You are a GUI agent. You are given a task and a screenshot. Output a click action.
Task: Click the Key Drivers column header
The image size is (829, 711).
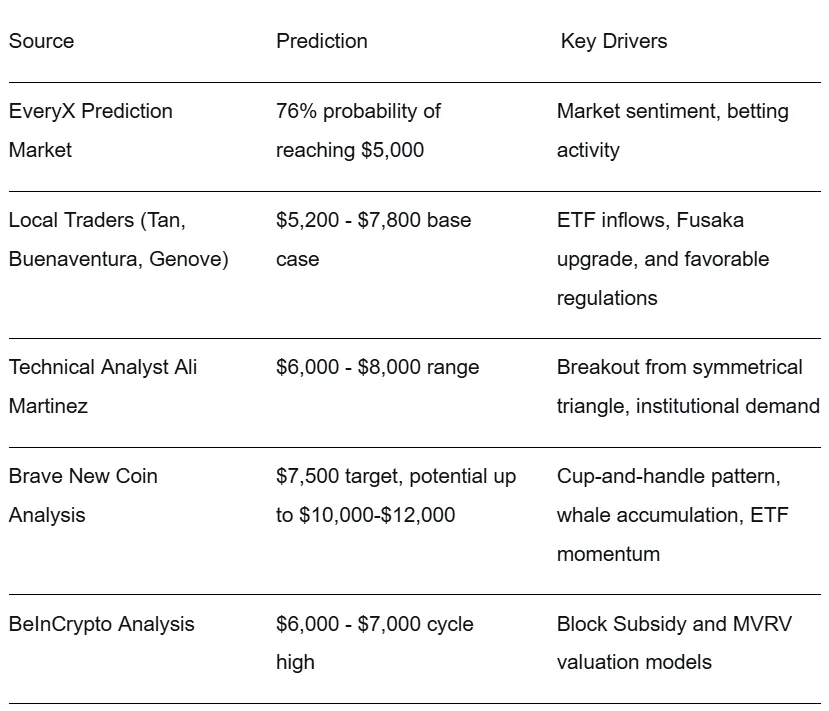[613, 41]
